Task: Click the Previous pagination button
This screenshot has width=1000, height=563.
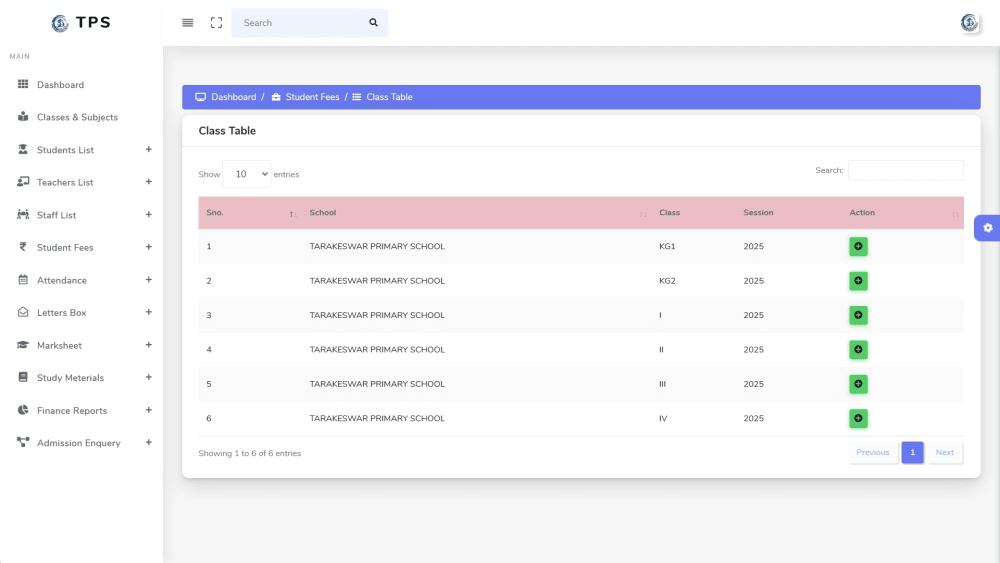Action: coord(872,452)
